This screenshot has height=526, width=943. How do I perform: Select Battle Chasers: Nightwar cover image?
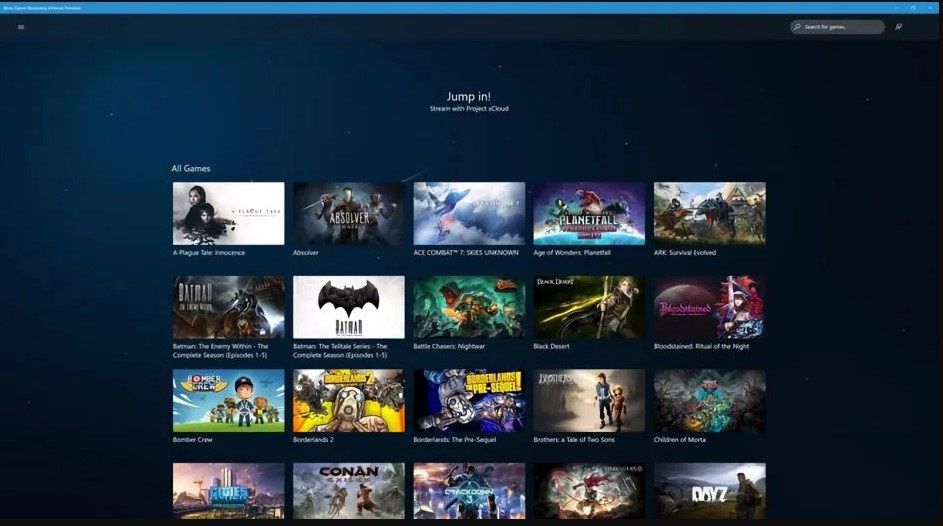(469, 307)
